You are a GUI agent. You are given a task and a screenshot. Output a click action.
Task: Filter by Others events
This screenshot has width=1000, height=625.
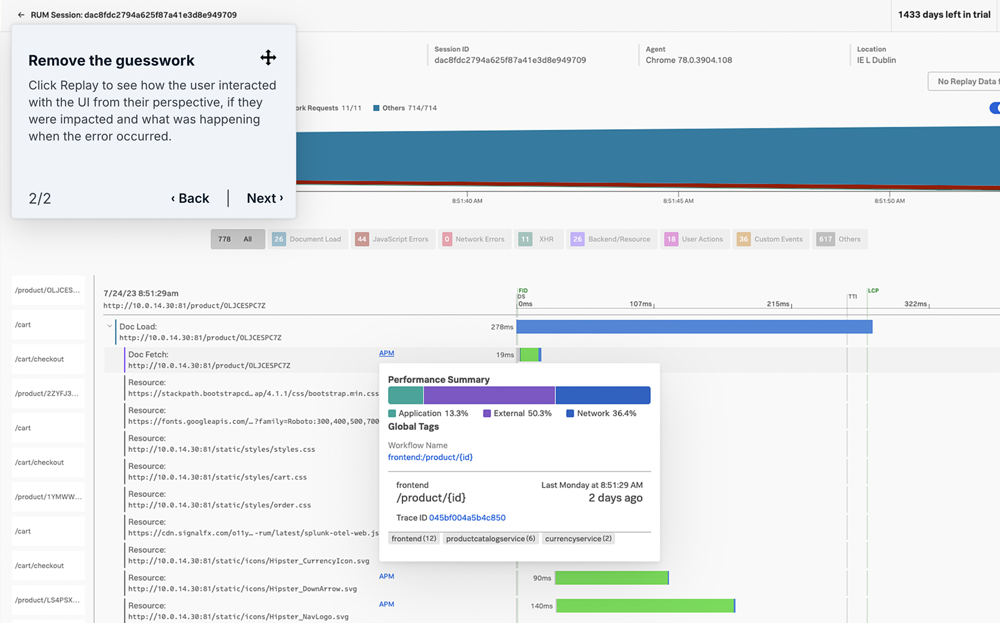pyautogui.click(x=840, y=239)
